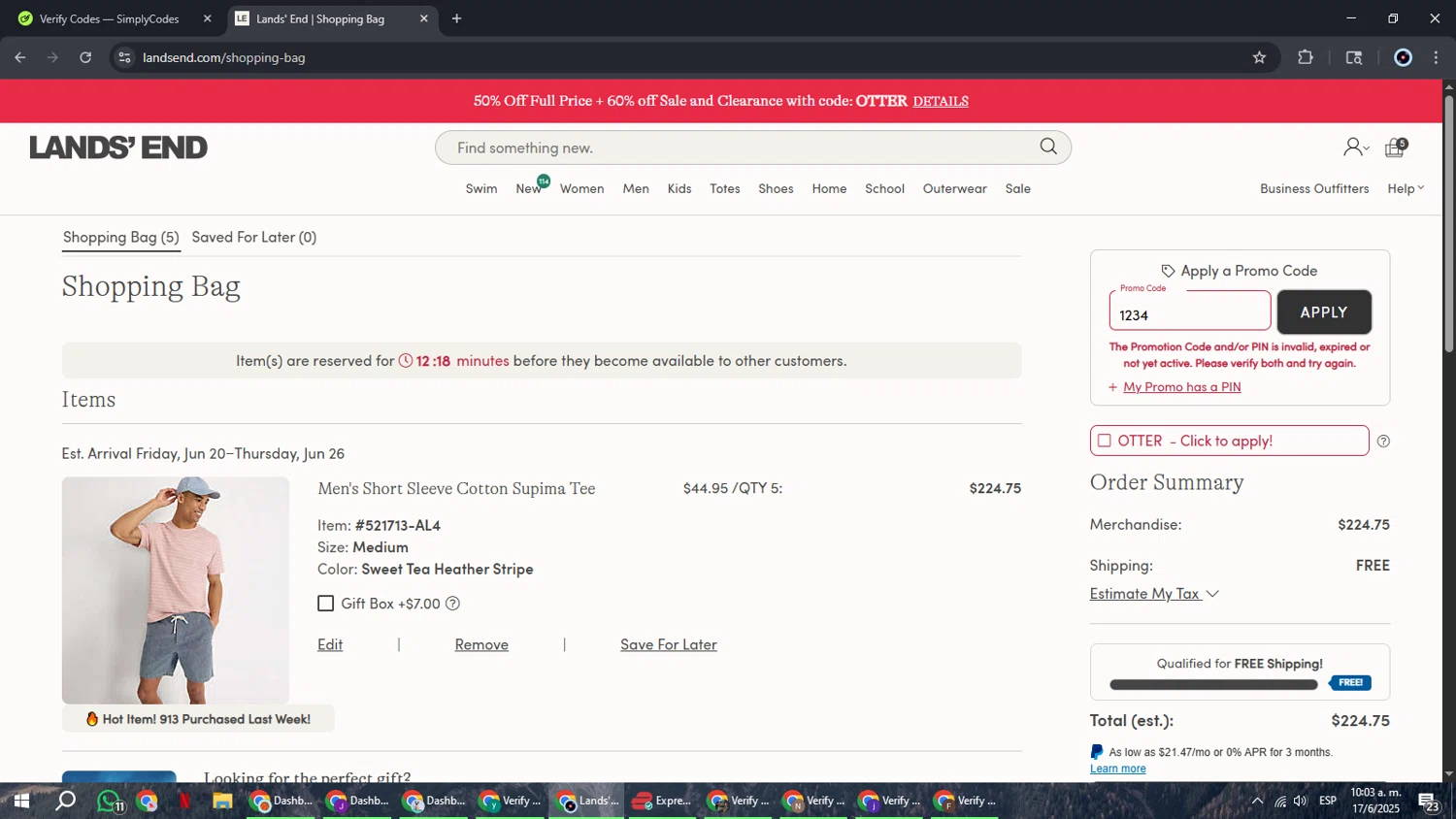Open WhatsApp from the taskbar
1456x819 pixels.
click(x=110, y=802)
